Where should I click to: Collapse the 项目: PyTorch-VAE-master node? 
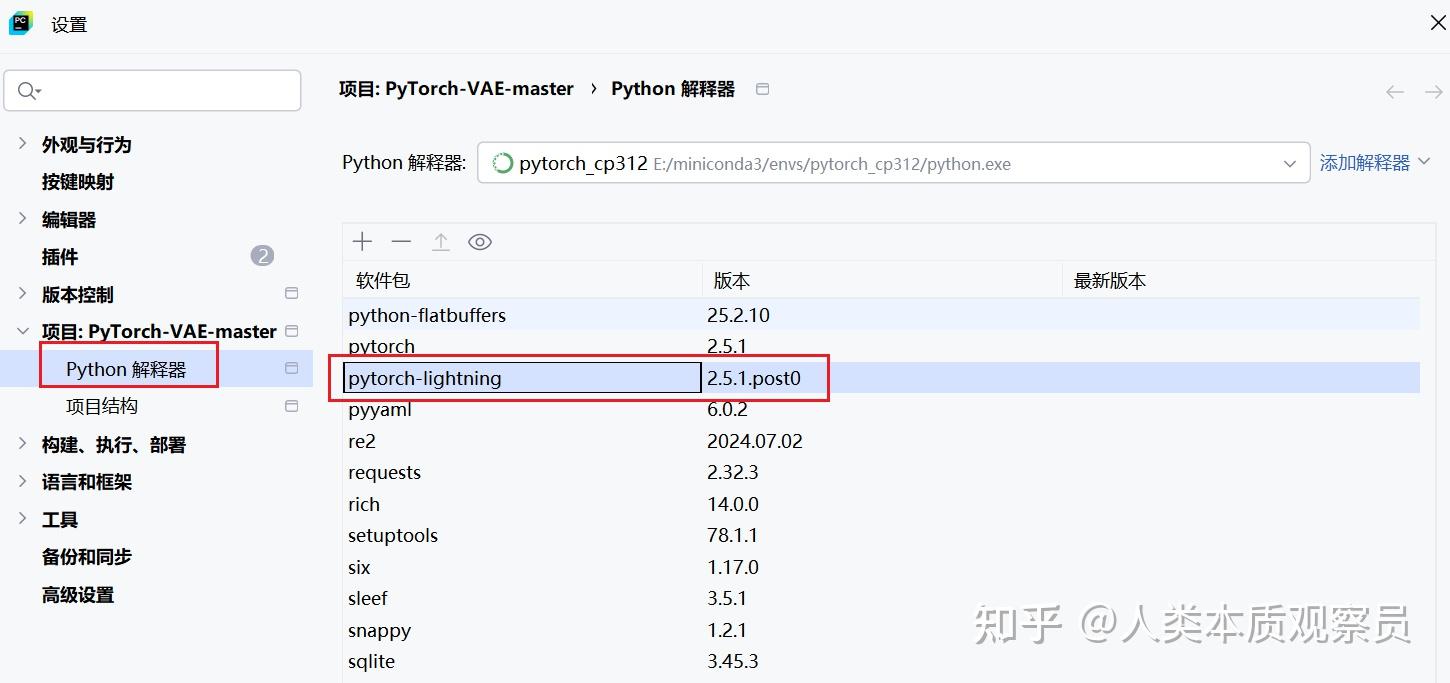click(22, 330)
